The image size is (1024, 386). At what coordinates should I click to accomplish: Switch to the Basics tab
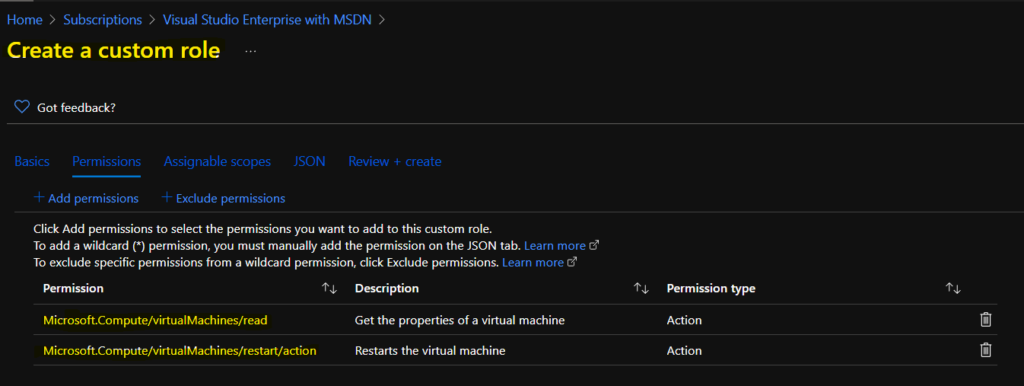[x=32, y=161]
